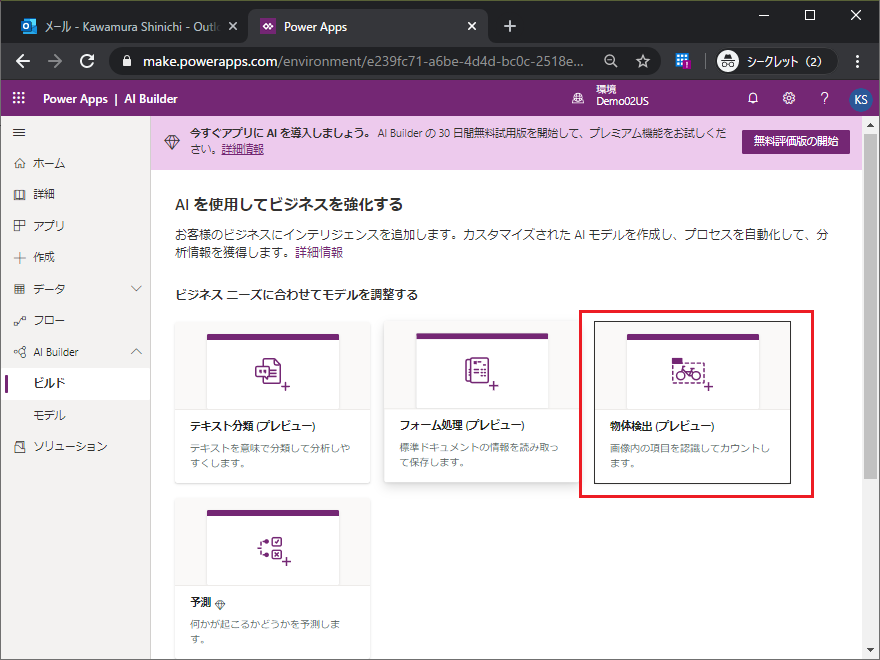Click the browser back arrow
Image resolution: width=880 pixels, height=660 pixels.
click(23, 61)
